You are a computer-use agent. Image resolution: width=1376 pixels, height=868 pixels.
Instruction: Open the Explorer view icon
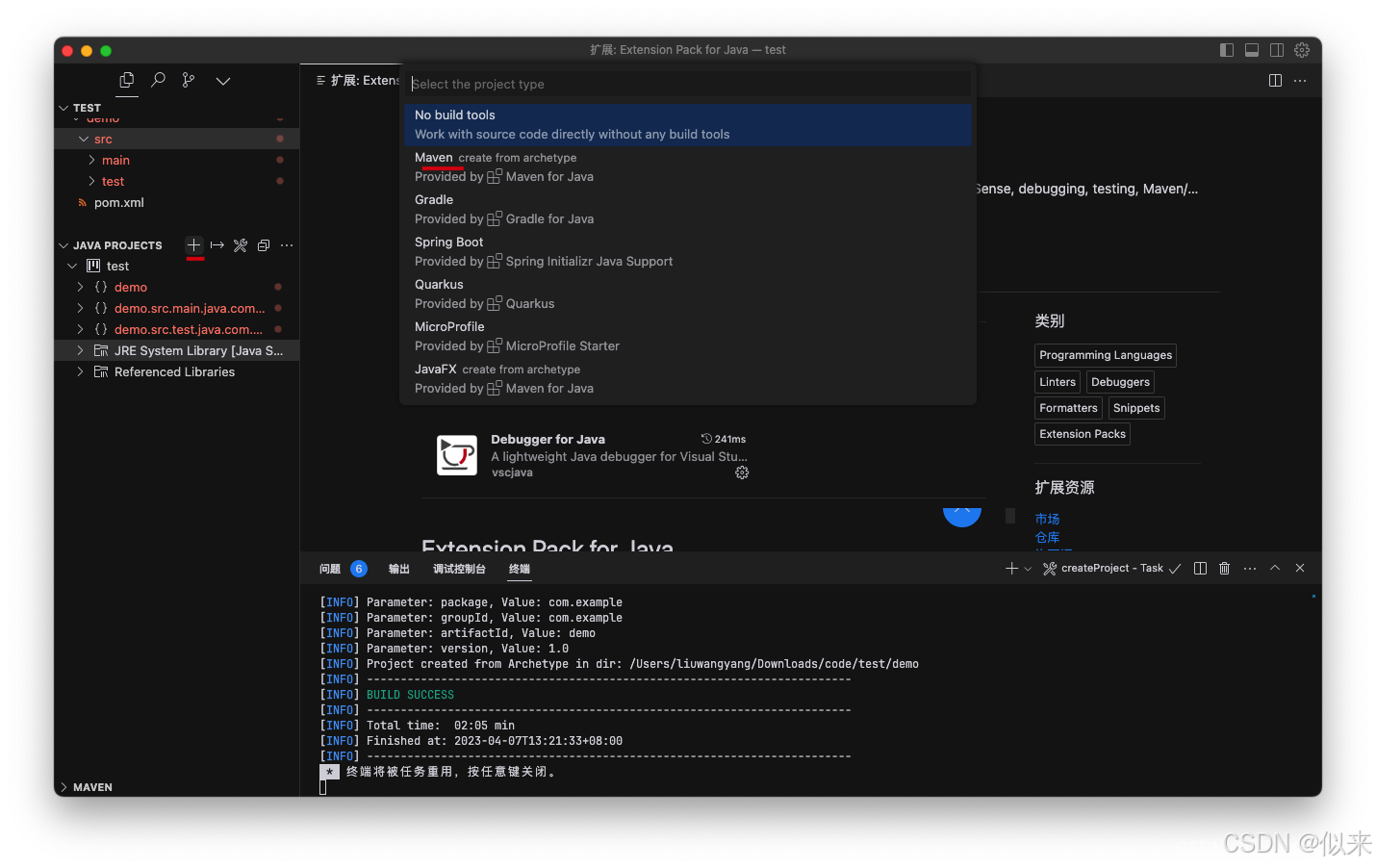click(127, 81)
